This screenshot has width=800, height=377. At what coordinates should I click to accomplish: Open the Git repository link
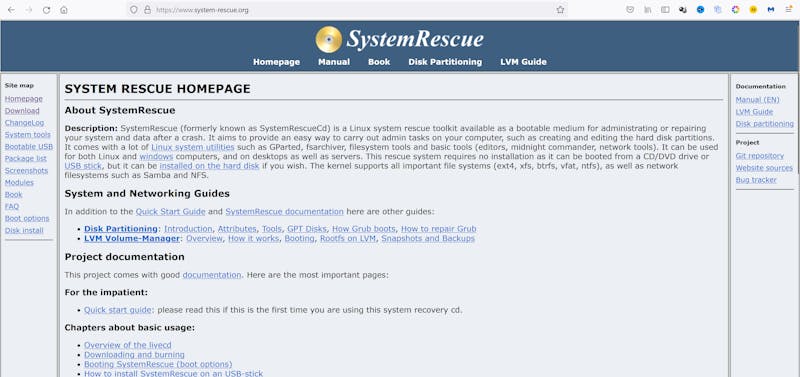[x=760, y=156]
